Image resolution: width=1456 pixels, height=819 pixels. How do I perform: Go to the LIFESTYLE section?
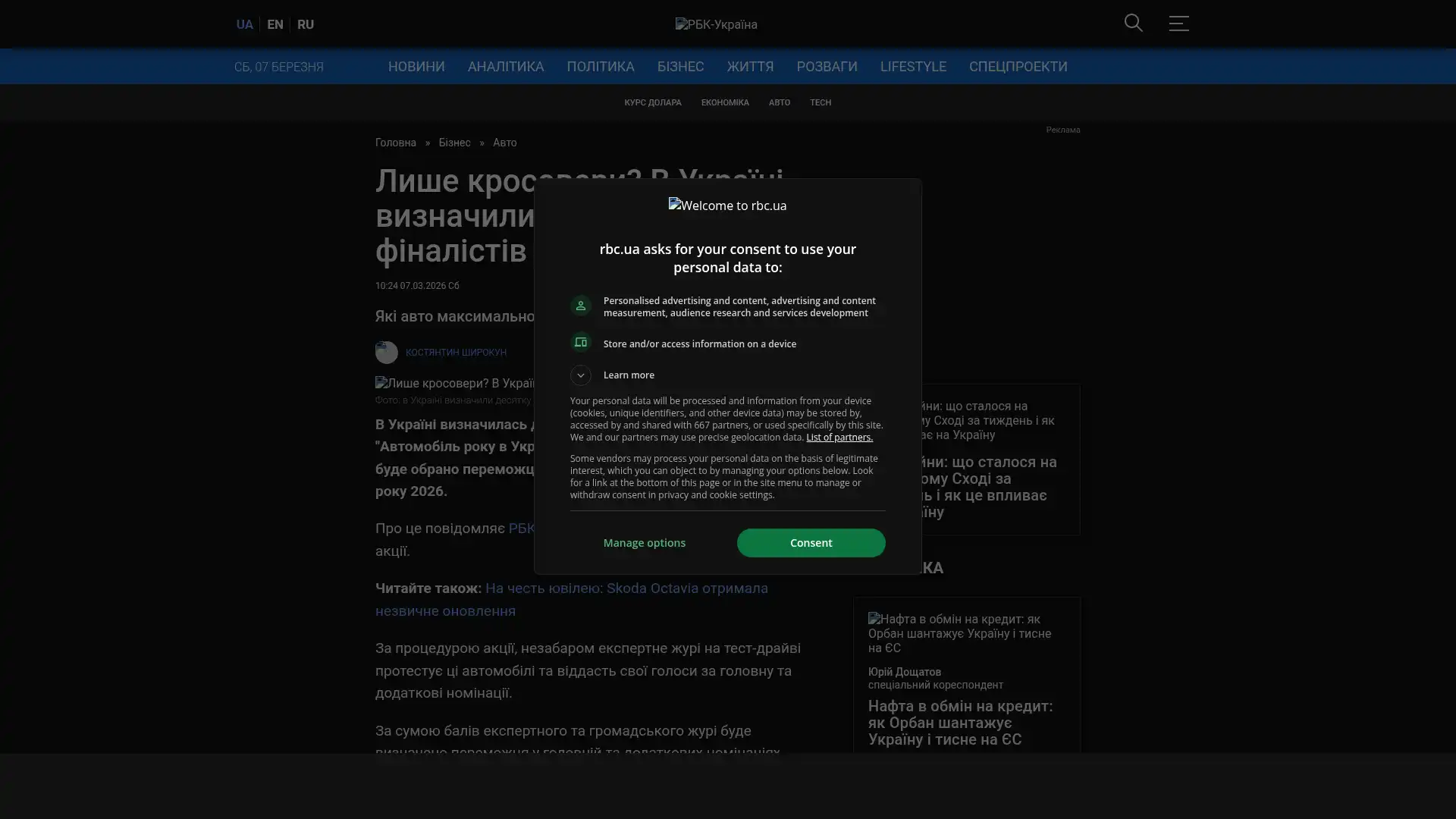pyautogui.click(x=912, y=67)
